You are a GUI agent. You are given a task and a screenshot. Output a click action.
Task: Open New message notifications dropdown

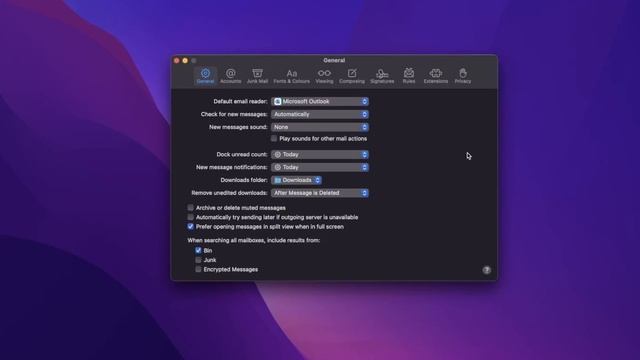320,167
